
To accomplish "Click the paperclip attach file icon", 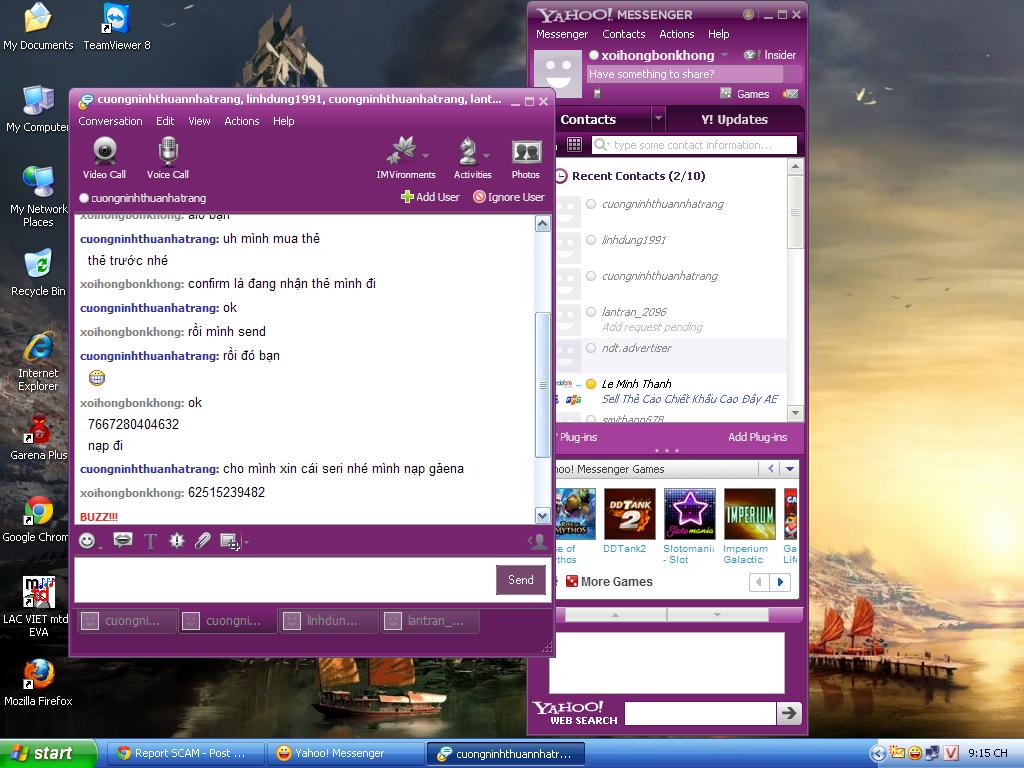I will [203, 541].
